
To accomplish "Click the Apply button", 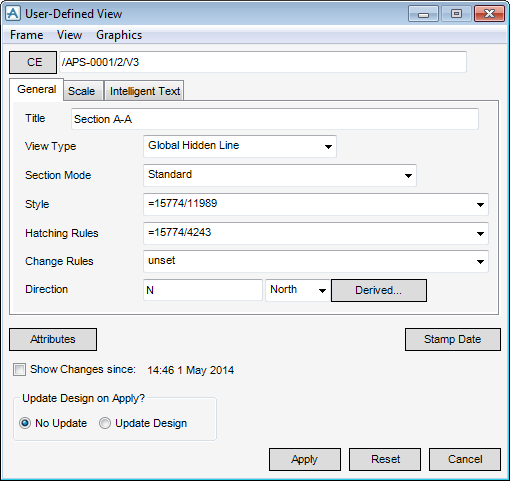I will (305, 459).
